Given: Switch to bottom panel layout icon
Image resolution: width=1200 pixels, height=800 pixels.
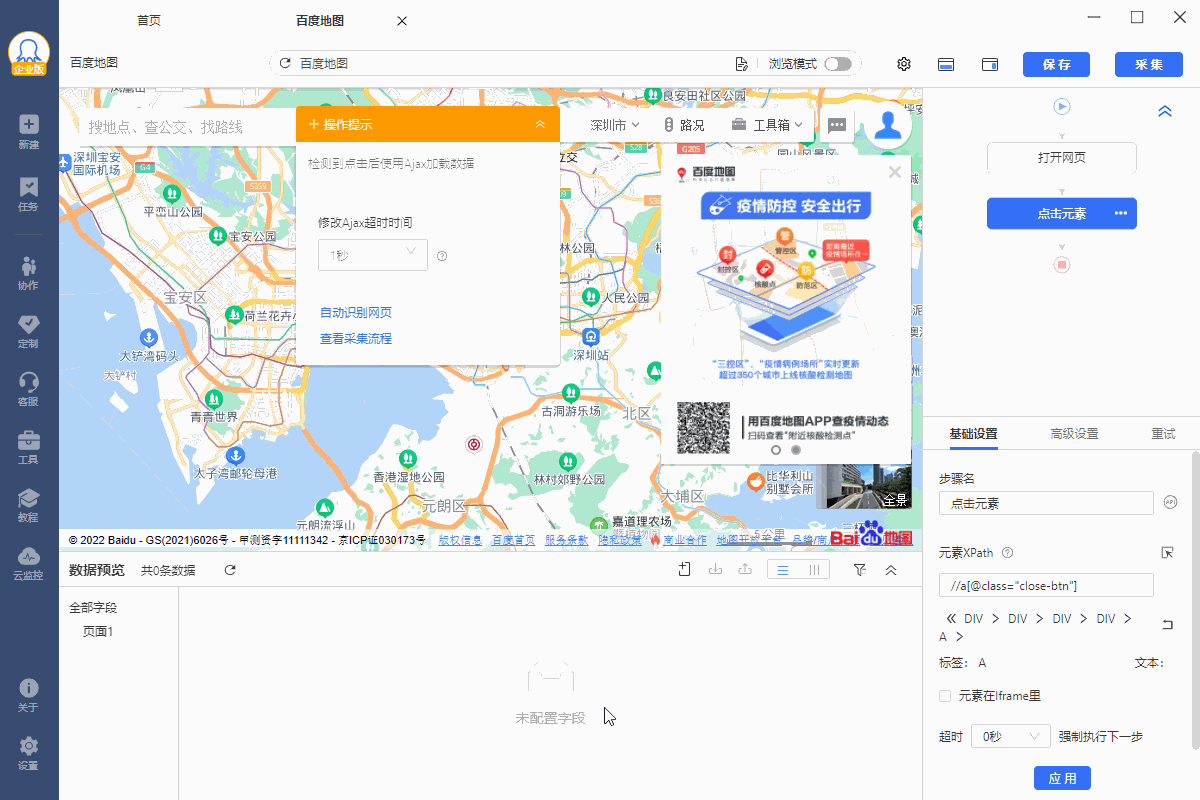Looking at the screenshot, I should point(946,64).
